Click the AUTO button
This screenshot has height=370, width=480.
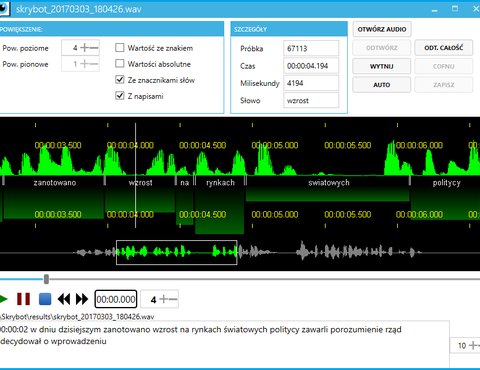[x=382, y=85]
